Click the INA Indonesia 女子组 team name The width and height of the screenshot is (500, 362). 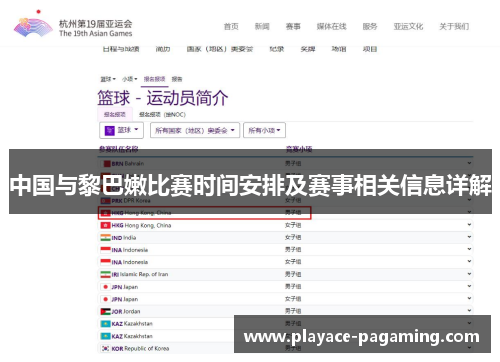pos(130,262)
